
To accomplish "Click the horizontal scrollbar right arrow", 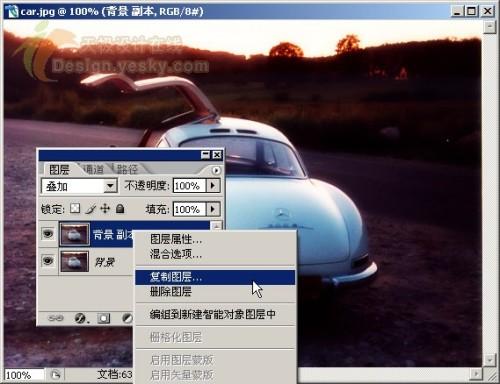I will tap(476, 374).
